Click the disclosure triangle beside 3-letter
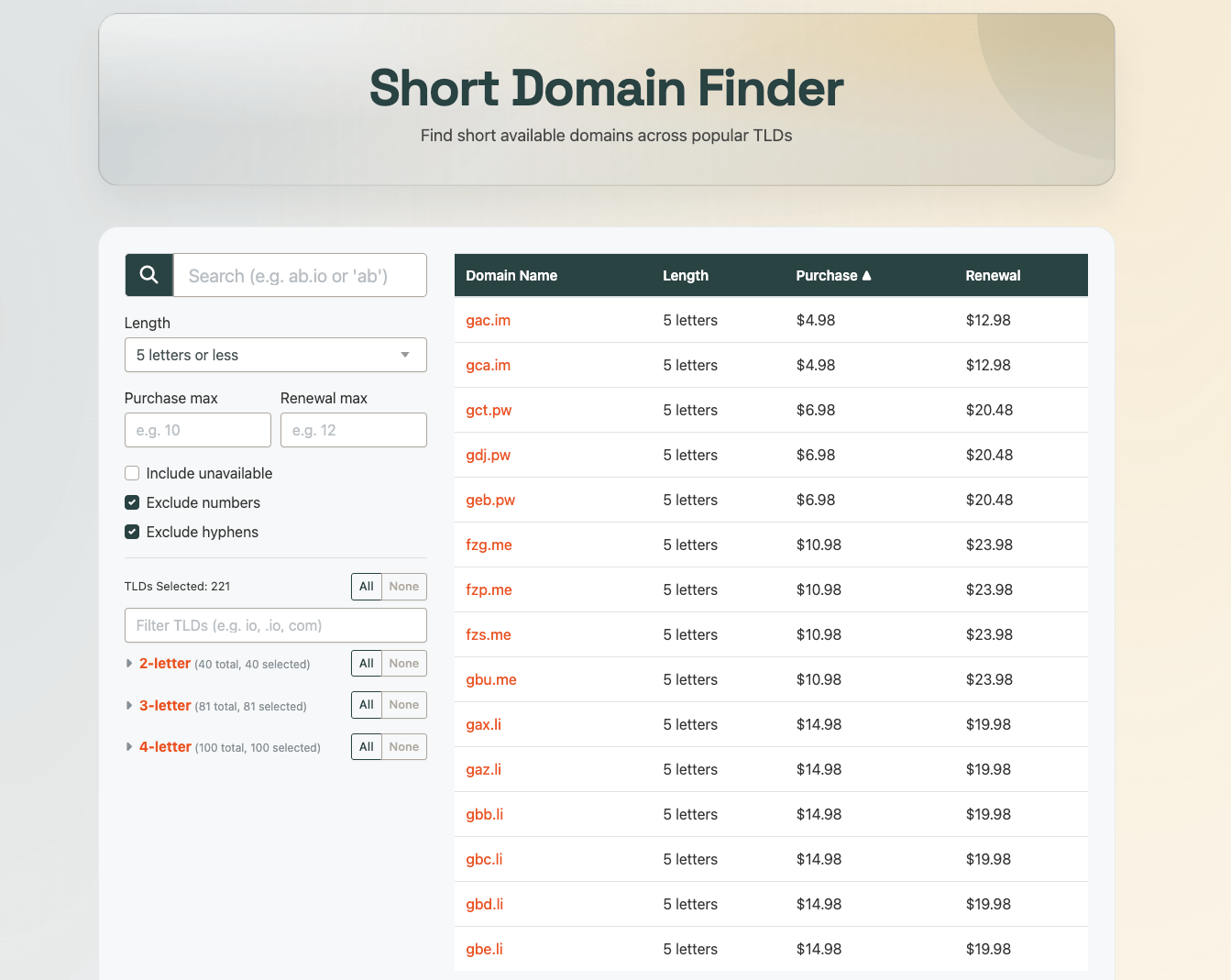The height and width of the screenshot is (980, 1231). pos(129,705)
